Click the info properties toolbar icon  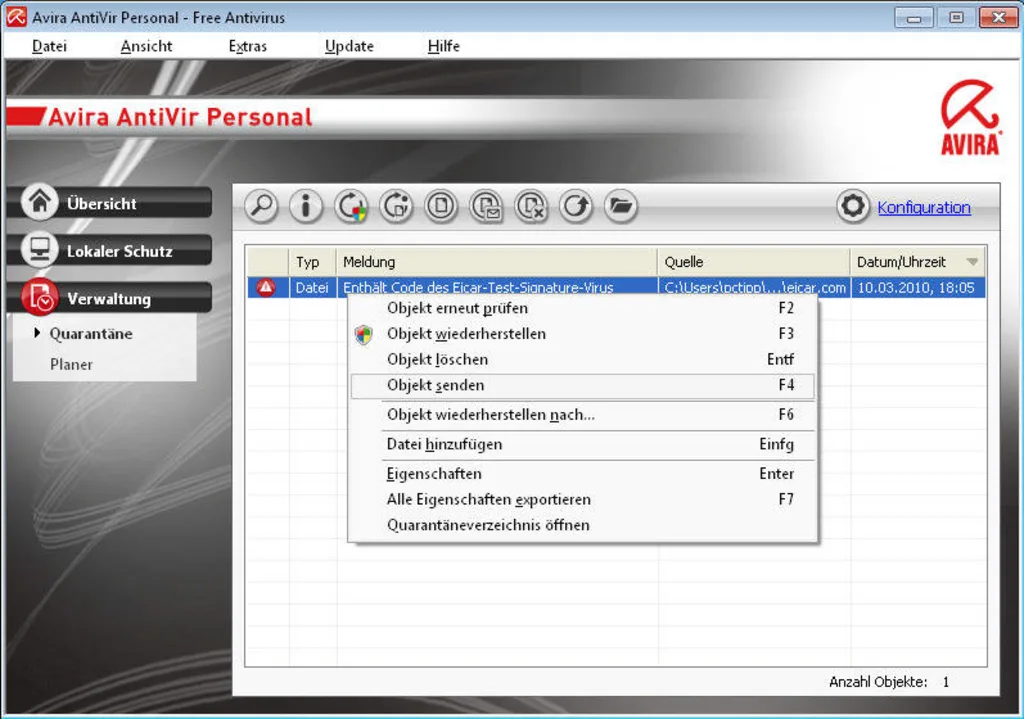click(306, 207)
